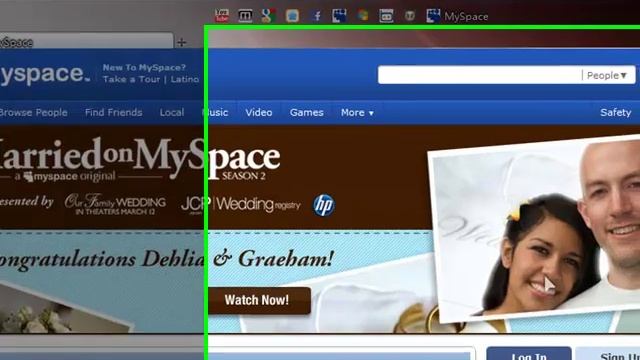
Task: Open the multicolored Windows-style bookmark icon
Action: (x=362, y=16)
